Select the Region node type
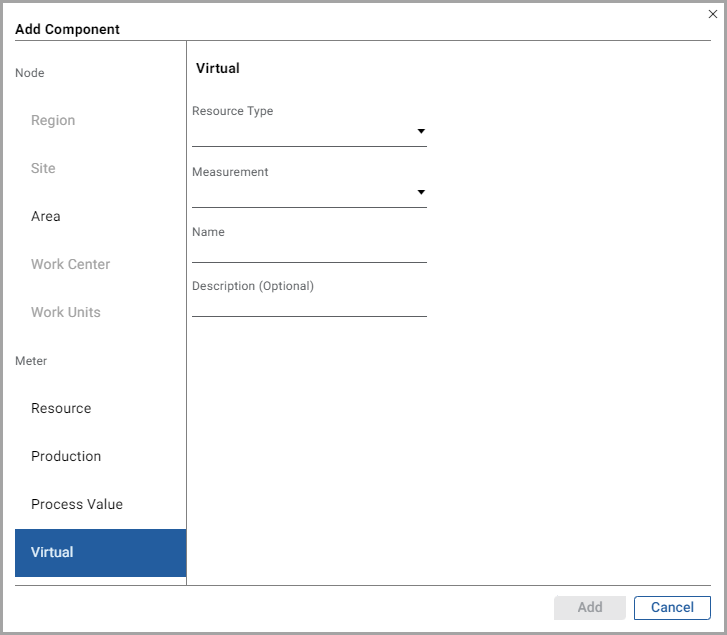Image resolution: width=727 pixels, height=635 pixels. (x=53, y=120)
